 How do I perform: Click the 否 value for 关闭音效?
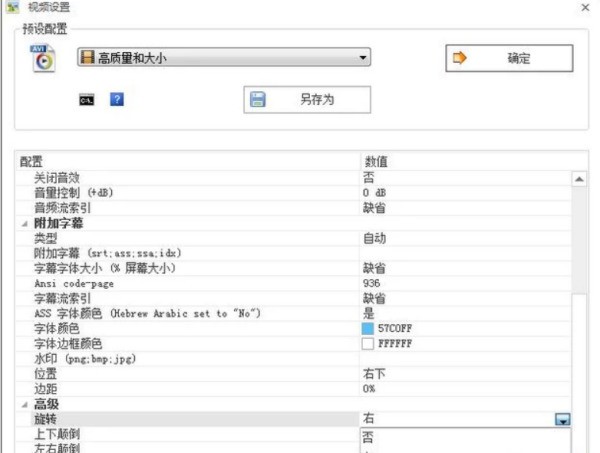coord(368,178)
